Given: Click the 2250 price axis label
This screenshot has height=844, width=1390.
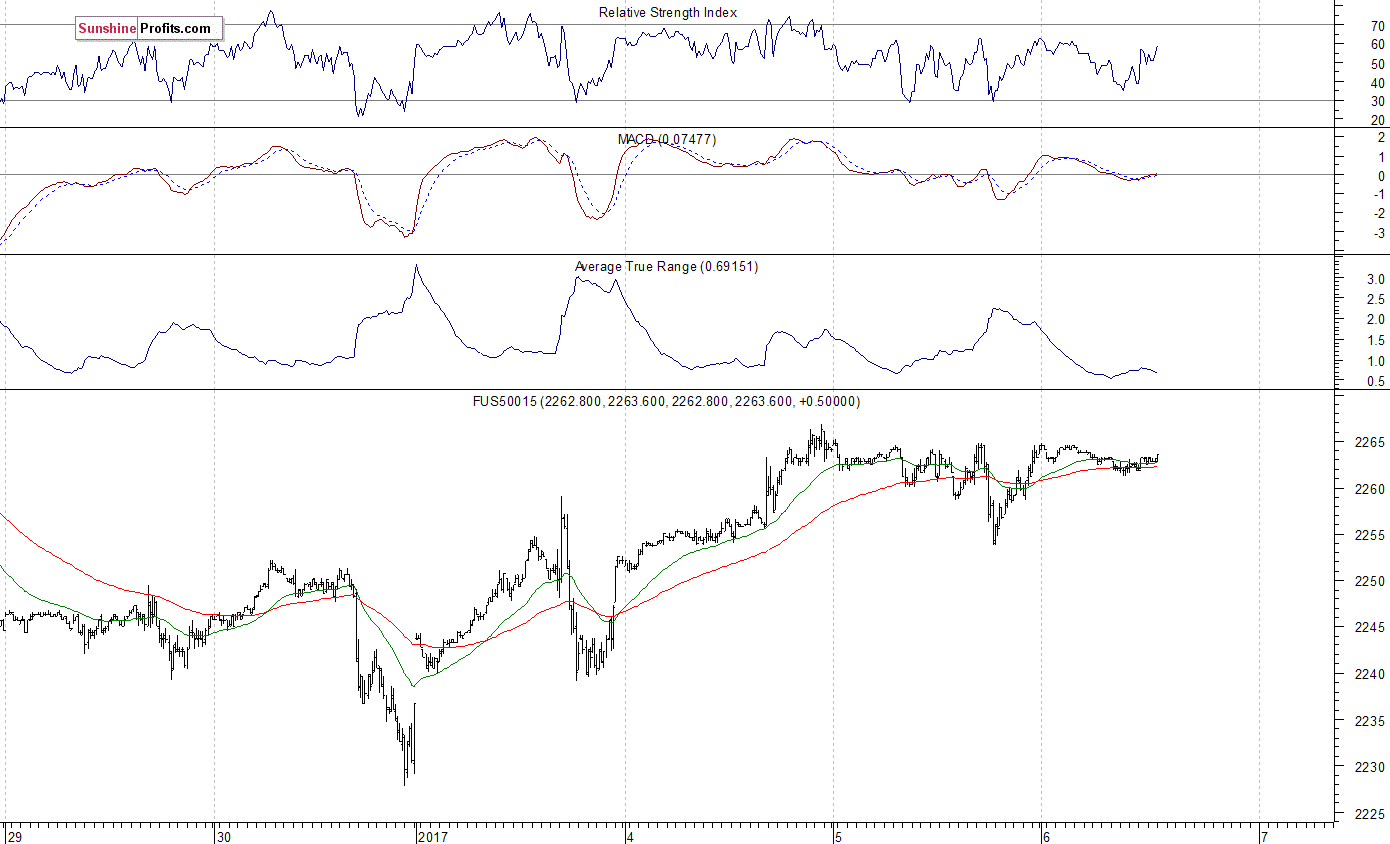Looking at the screenshot, I should tap(1369, 581).
